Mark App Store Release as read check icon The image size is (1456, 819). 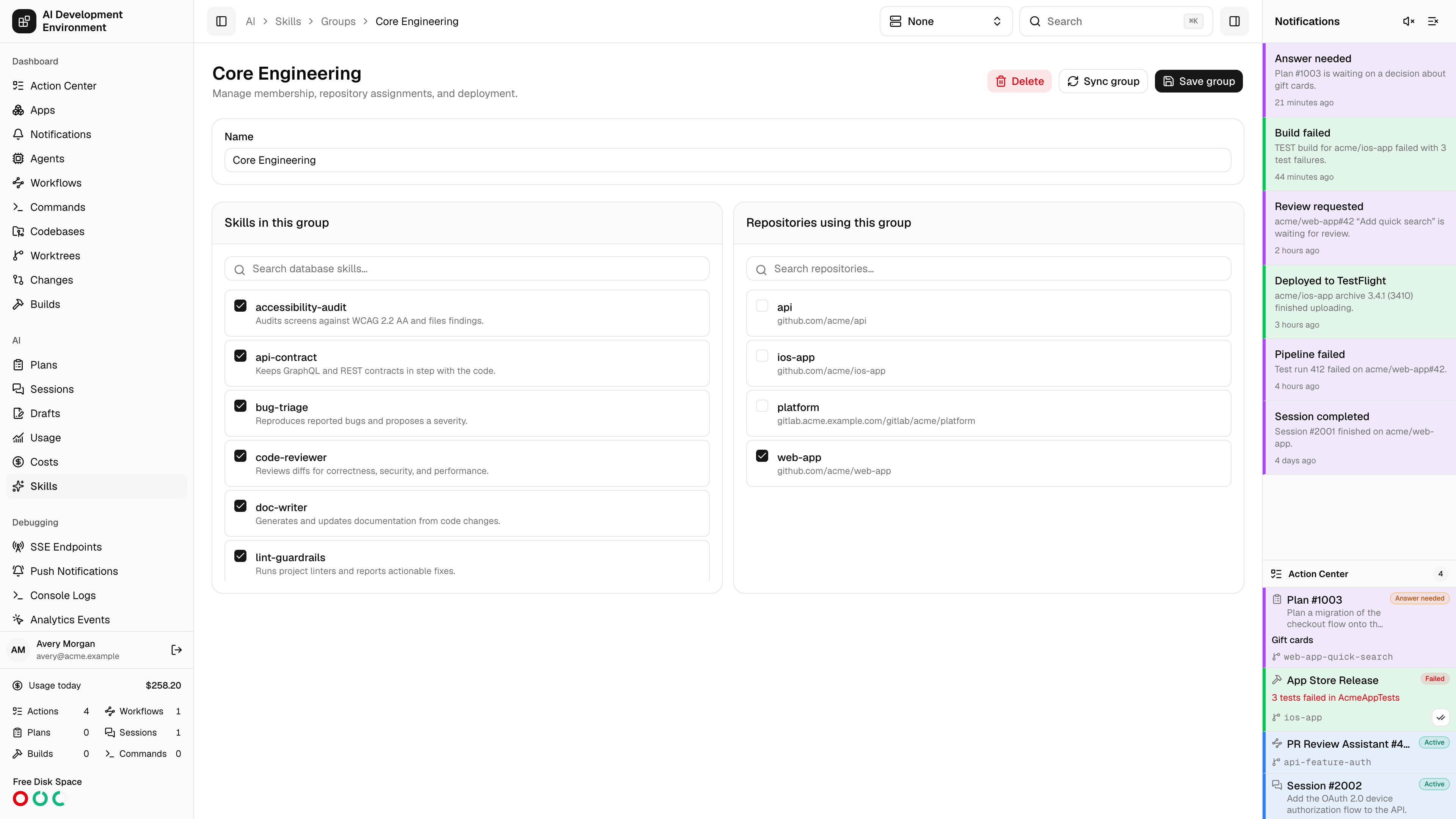(1441, 717)
